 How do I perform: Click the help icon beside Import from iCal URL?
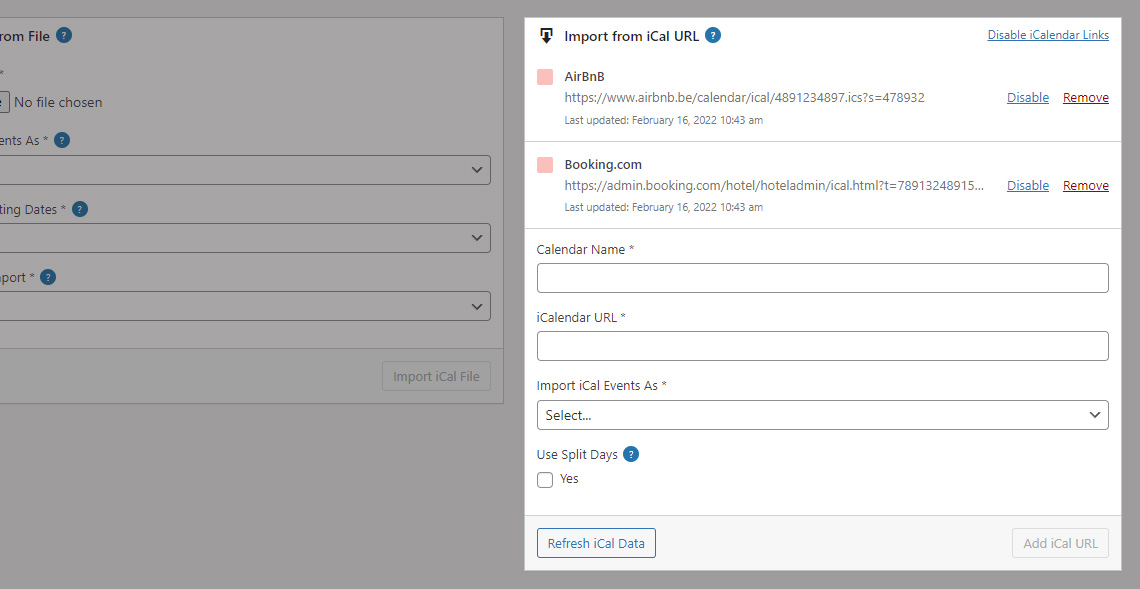tap(713, 35)
